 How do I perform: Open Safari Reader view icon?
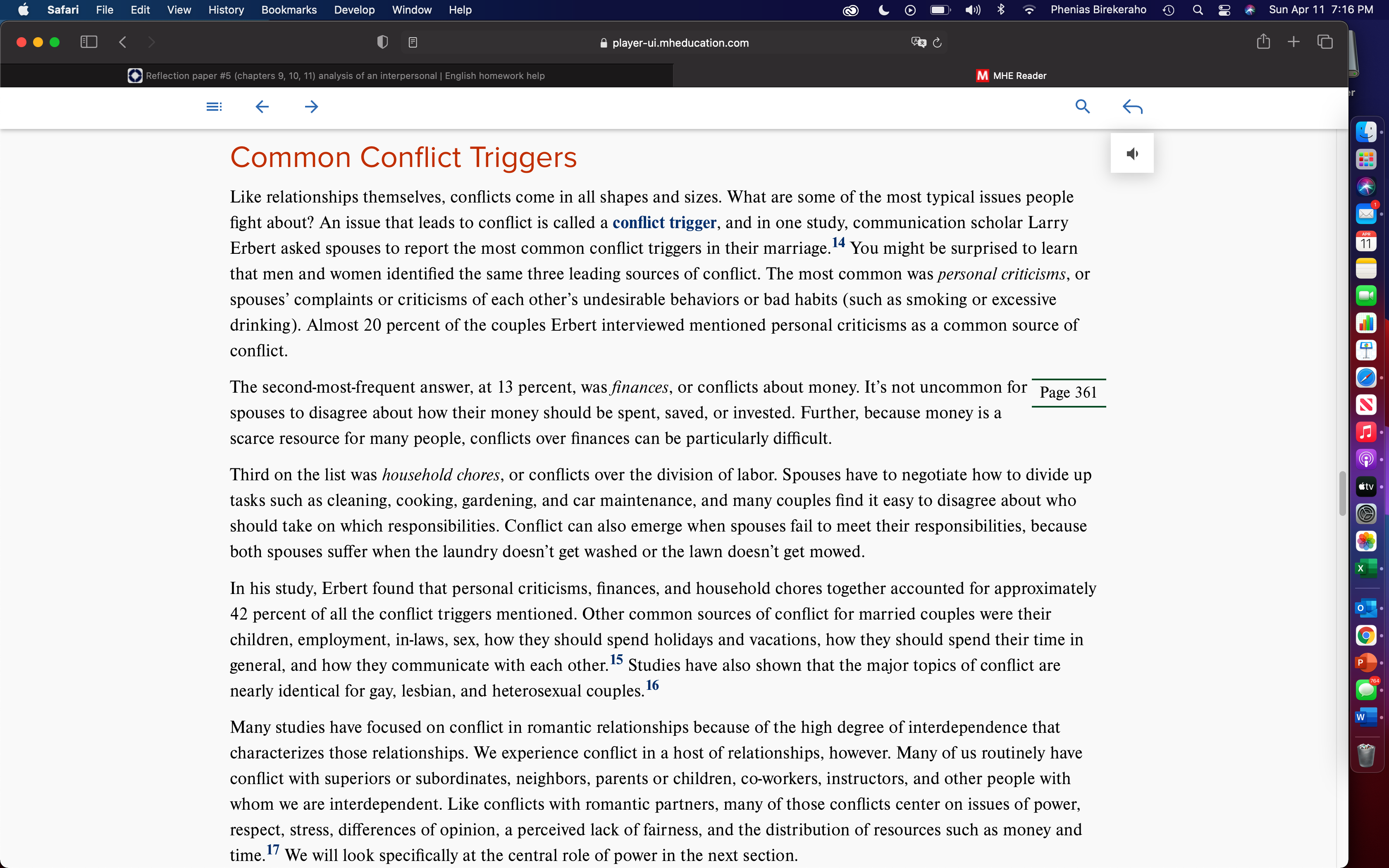point(413,42)
